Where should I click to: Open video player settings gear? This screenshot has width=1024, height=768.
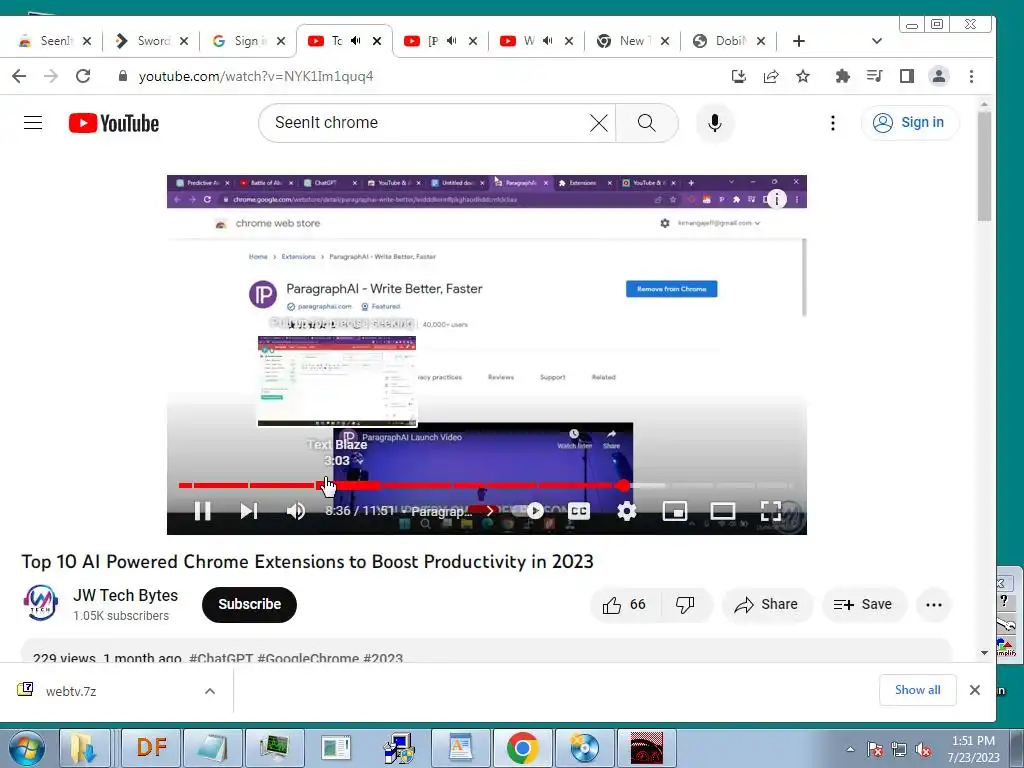click(x=626, y=511)
